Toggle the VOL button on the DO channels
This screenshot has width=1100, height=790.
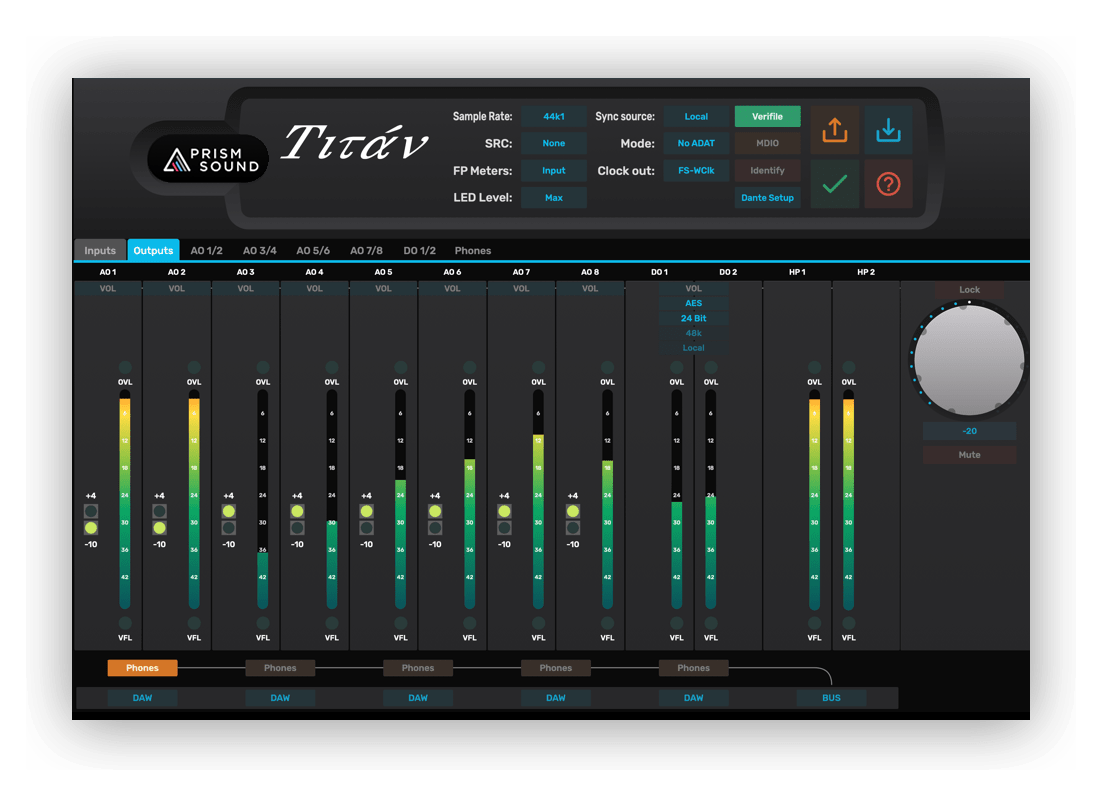coord(693,288)
